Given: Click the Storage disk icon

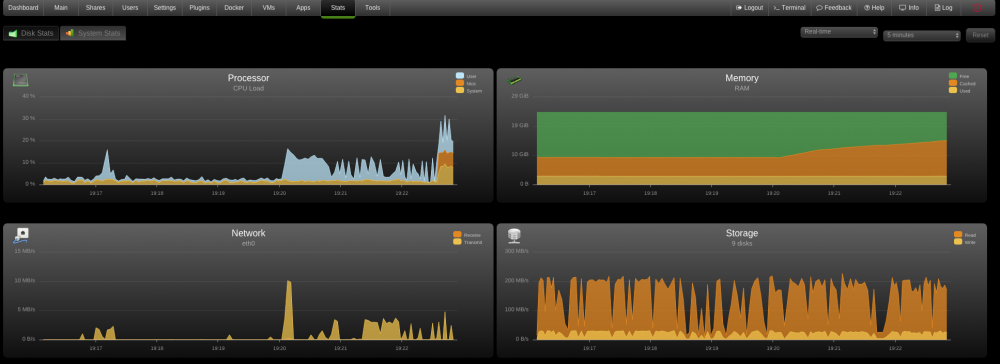Looking at the screenshot, I should 514,236.
